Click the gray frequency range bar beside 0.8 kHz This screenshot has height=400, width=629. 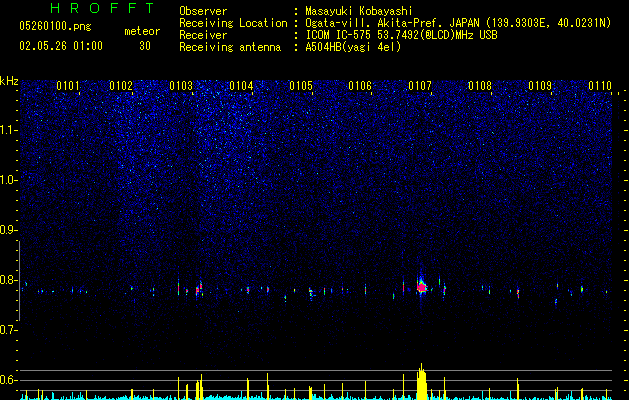(x=19, y=281)
